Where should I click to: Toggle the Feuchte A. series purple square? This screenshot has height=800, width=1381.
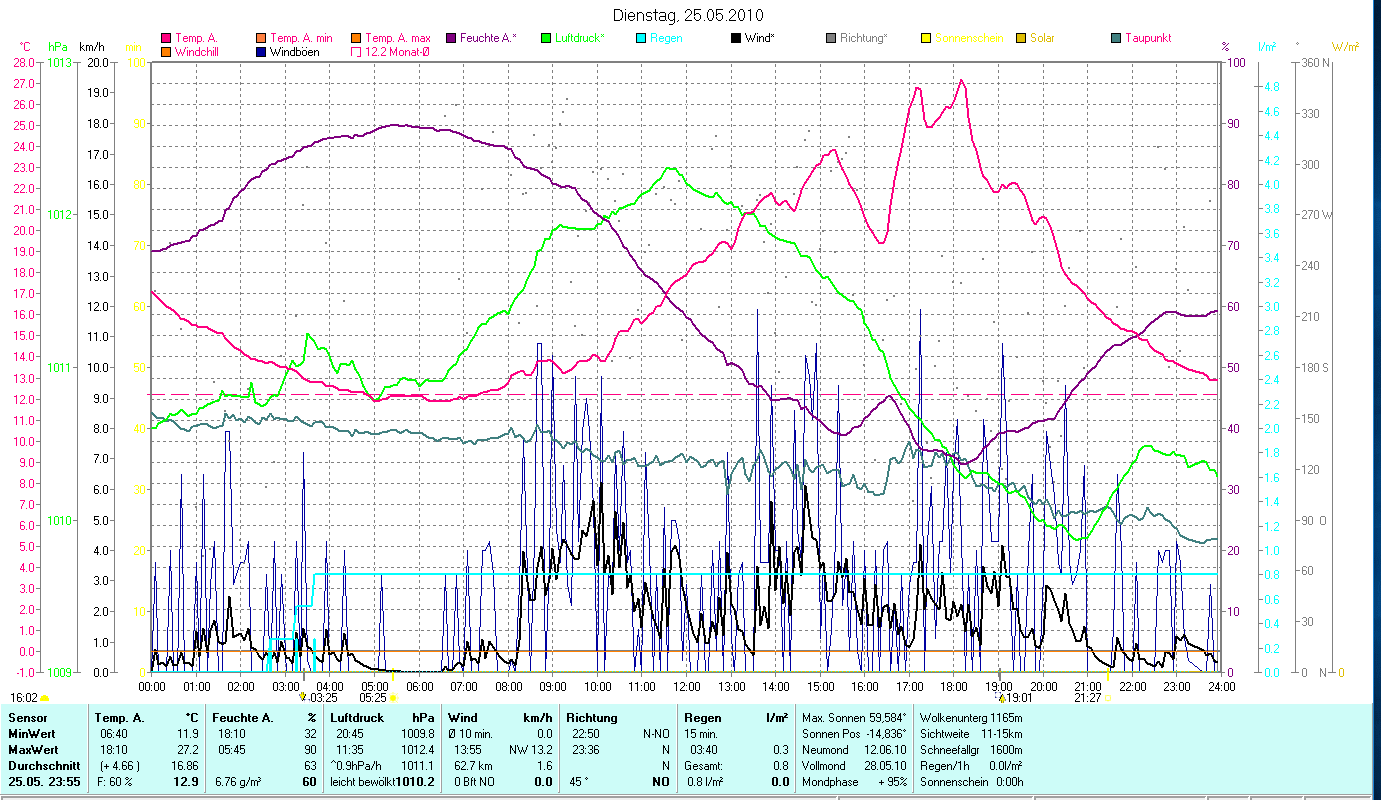[451, 38]
